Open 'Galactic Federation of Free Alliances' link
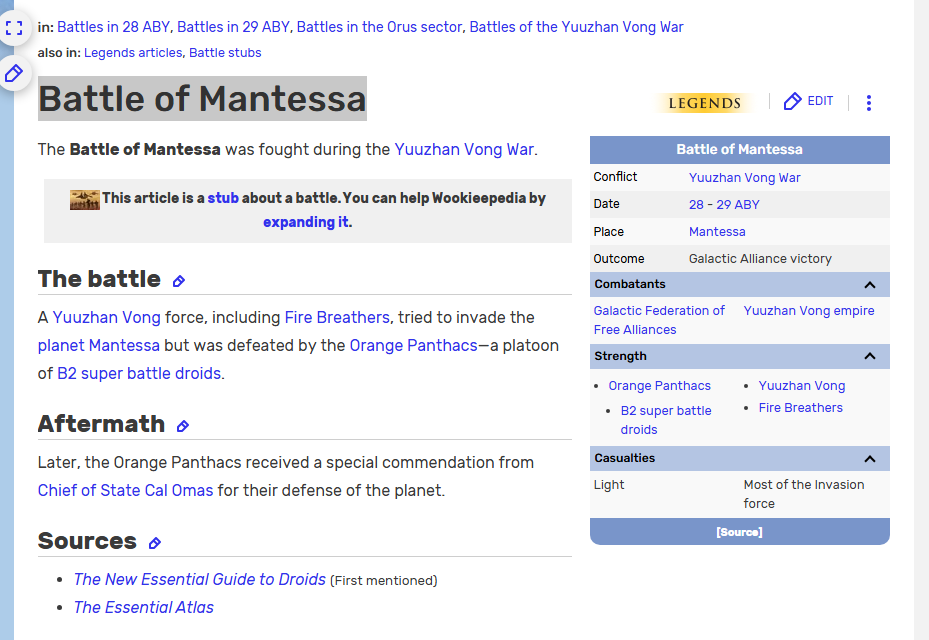This screenshot has height=640, width=929. tap(659, 320)
